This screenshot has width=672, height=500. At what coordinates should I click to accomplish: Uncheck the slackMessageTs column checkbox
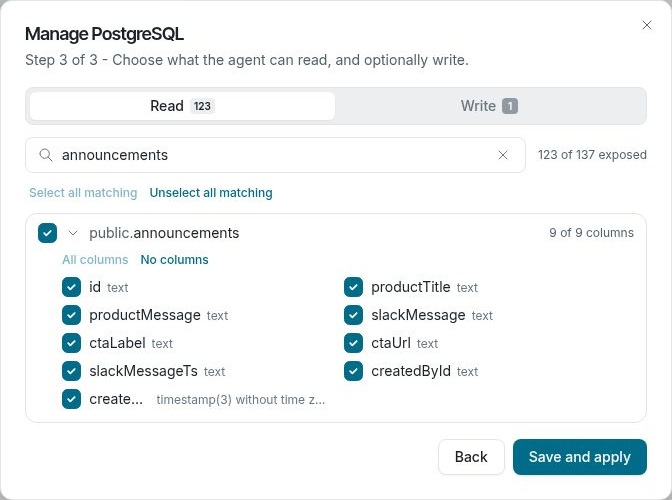click(x=71, y=371)
